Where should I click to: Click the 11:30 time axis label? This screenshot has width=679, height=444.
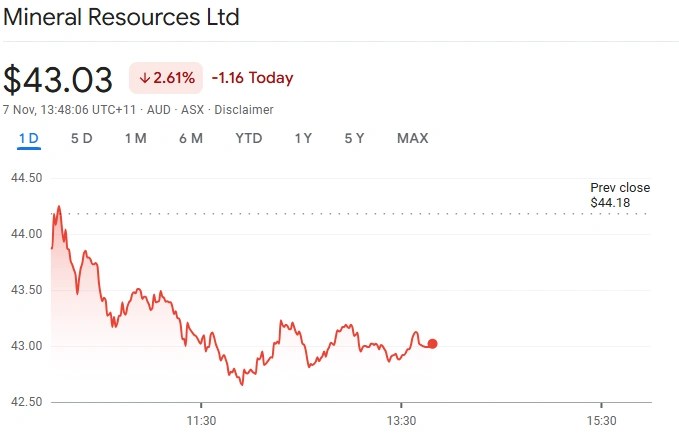[x=202, y=421]
